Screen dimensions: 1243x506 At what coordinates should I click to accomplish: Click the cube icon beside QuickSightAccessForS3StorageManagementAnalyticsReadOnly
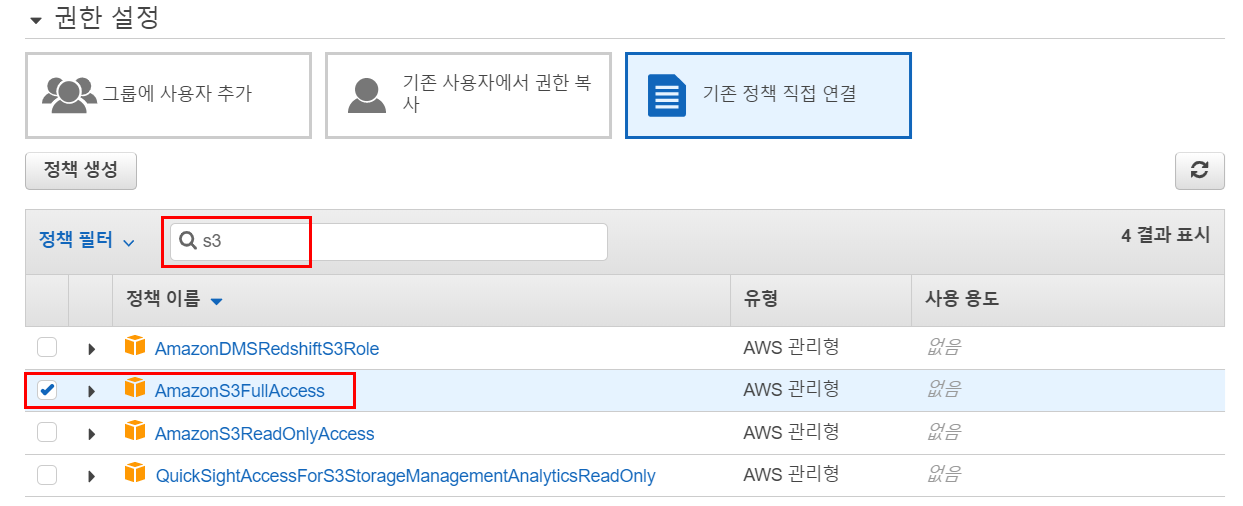[x=135, y=474]
